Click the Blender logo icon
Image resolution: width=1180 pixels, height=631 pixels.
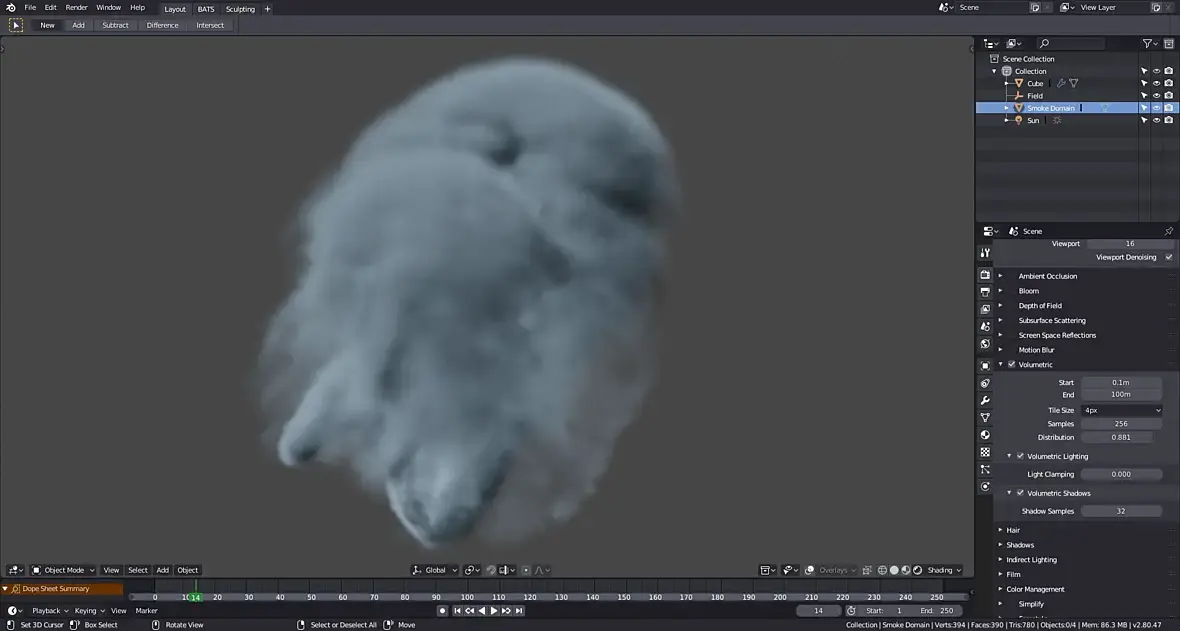(11, 8)
